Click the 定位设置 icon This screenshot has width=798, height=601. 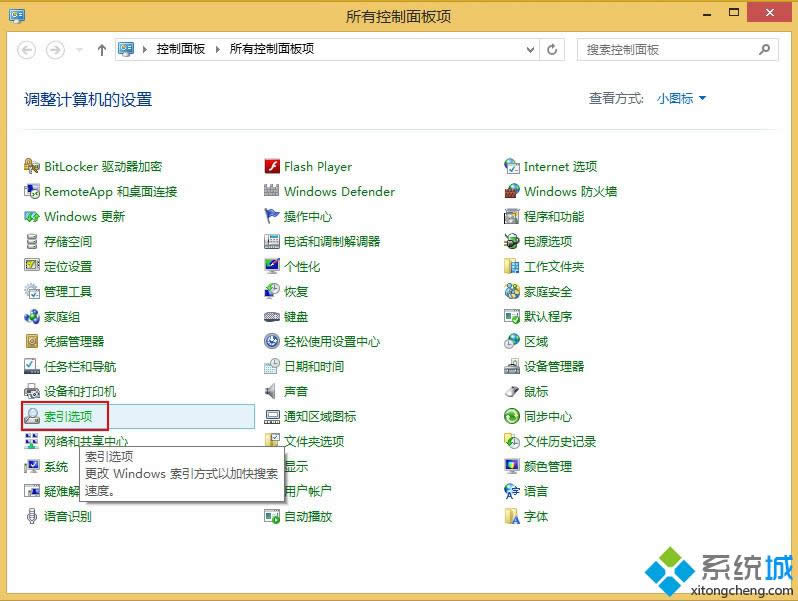(32, 266)
